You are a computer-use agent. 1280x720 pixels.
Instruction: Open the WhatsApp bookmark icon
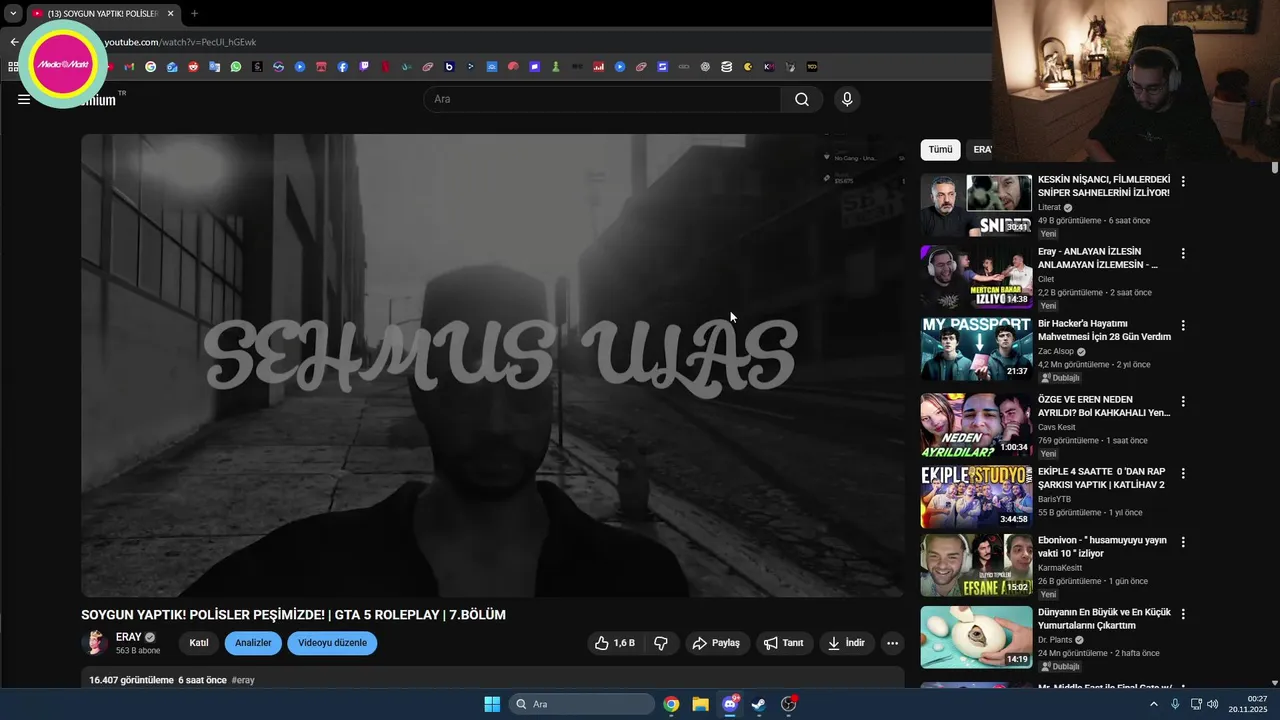236,67
